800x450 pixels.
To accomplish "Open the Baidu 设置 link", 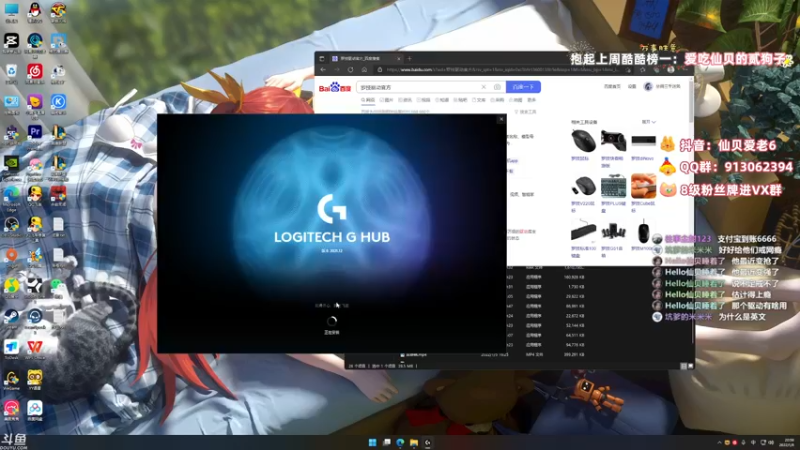I will (x=632, y=86).
